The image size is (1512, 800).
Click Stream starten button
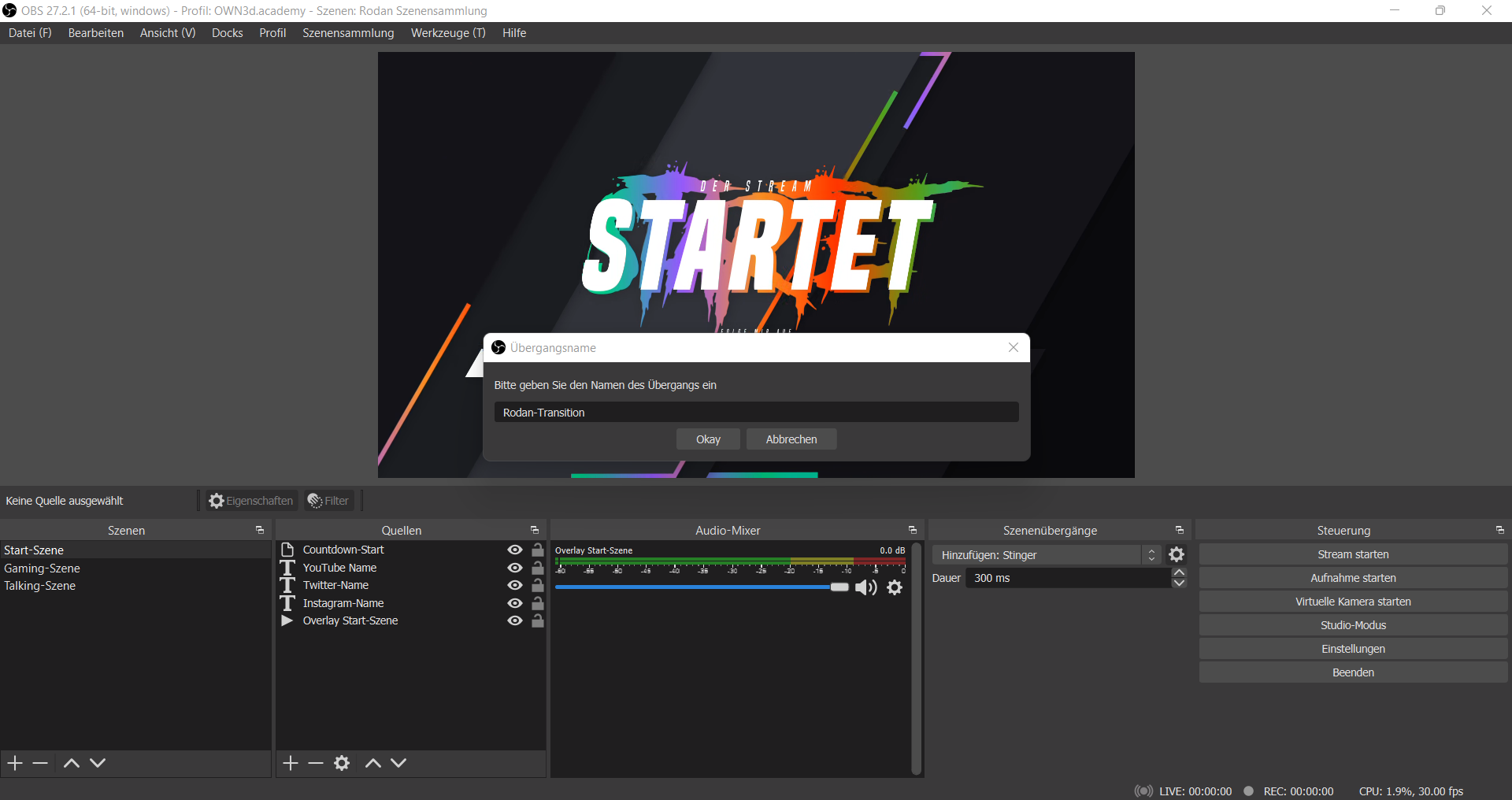1353,554
